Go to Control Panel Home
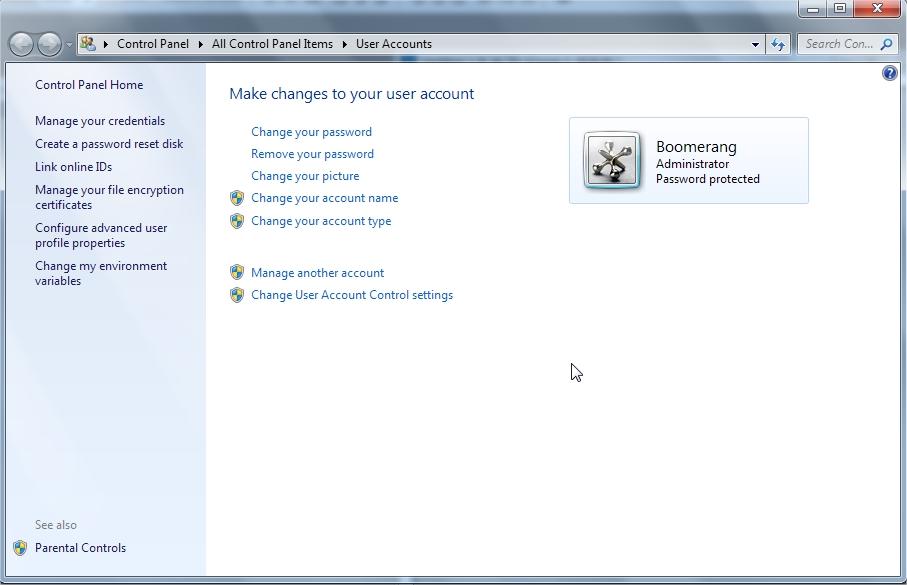Screen dimensions: 907x585 (89, 84)
